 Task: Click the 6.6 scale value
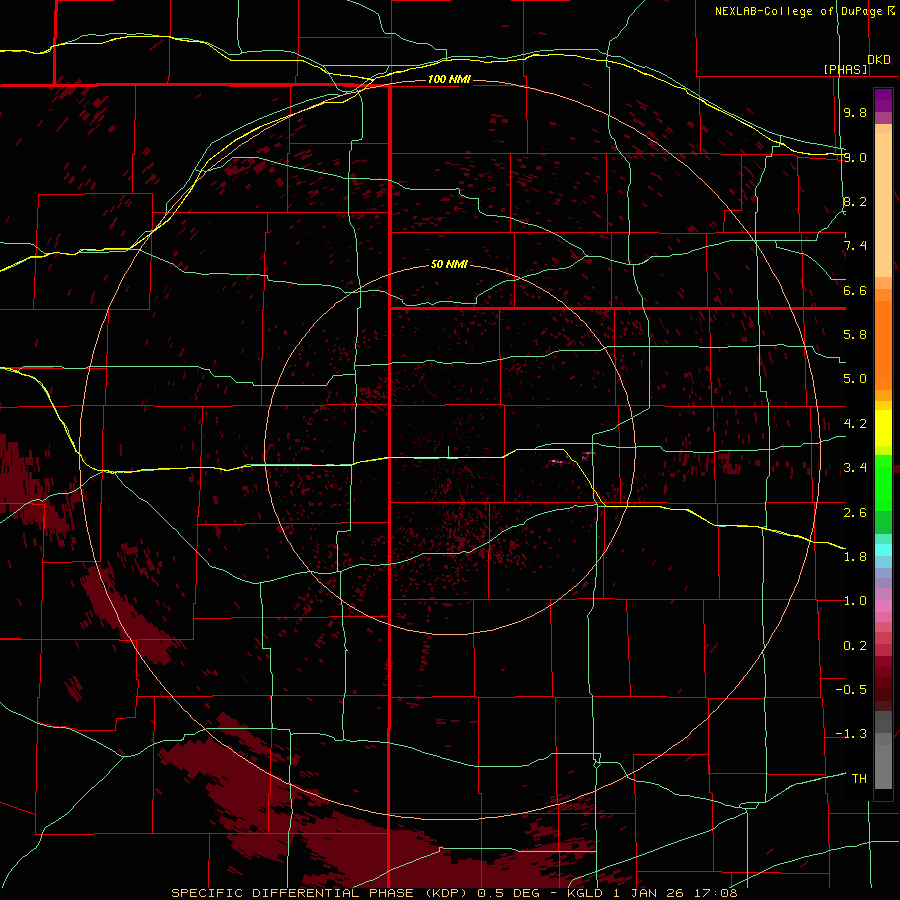(x=855, y=290)
